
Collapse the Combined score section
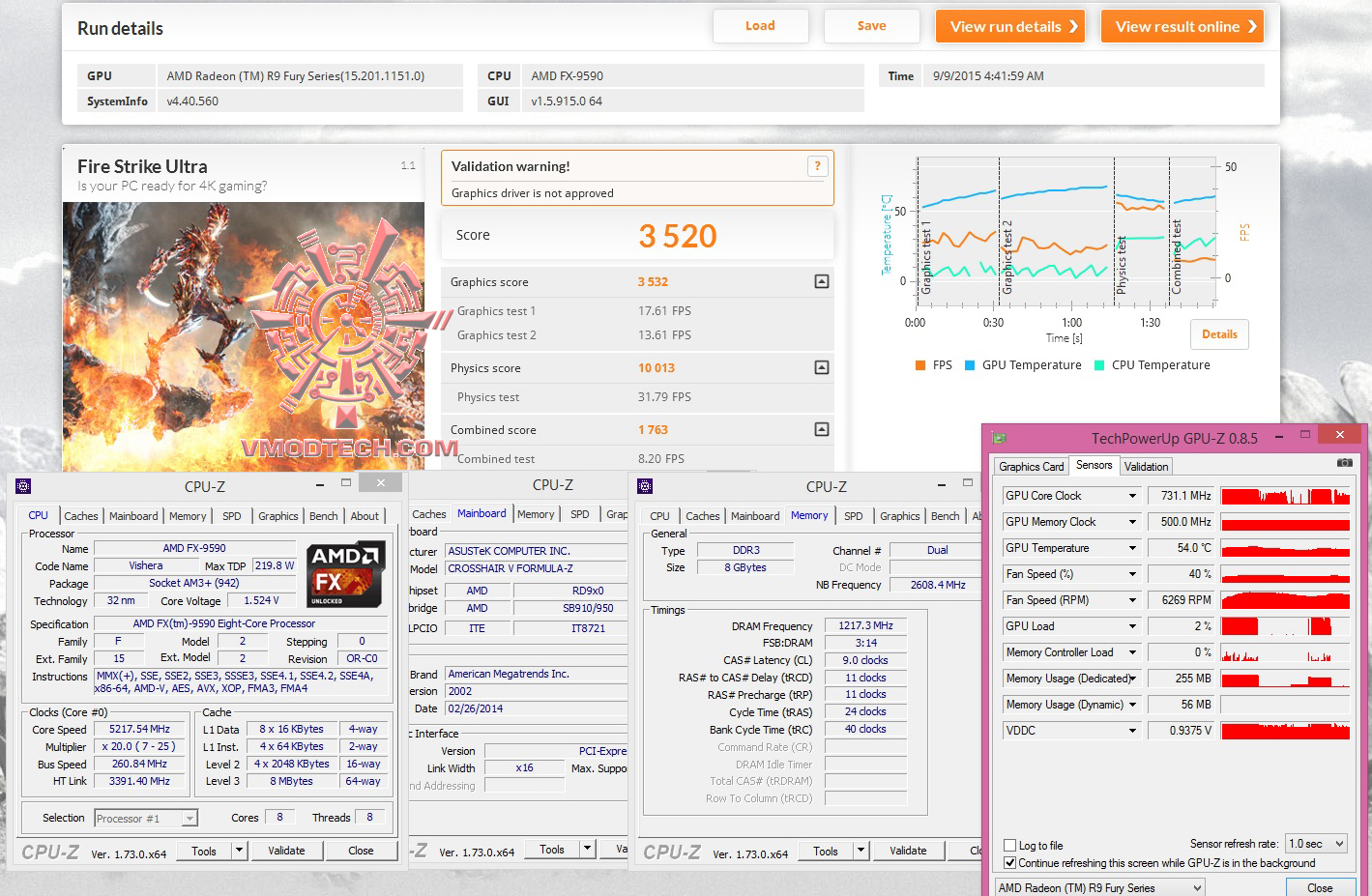click(x=822, y=429)
